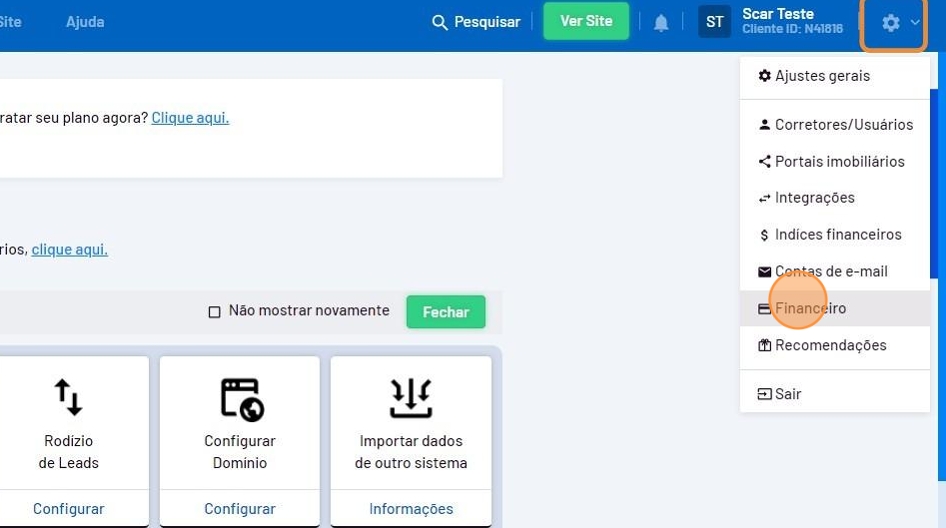Viewport: 946px width, 528px height.
Task: Open Índices financeiros menu item
Action: [x=837, y=235]
